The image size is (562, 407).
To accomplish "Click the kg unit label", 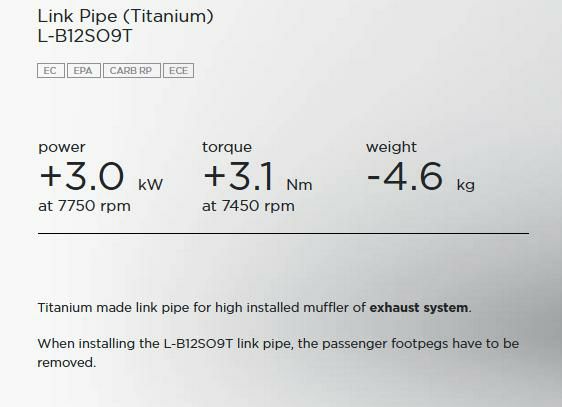I will pos(466,185).
